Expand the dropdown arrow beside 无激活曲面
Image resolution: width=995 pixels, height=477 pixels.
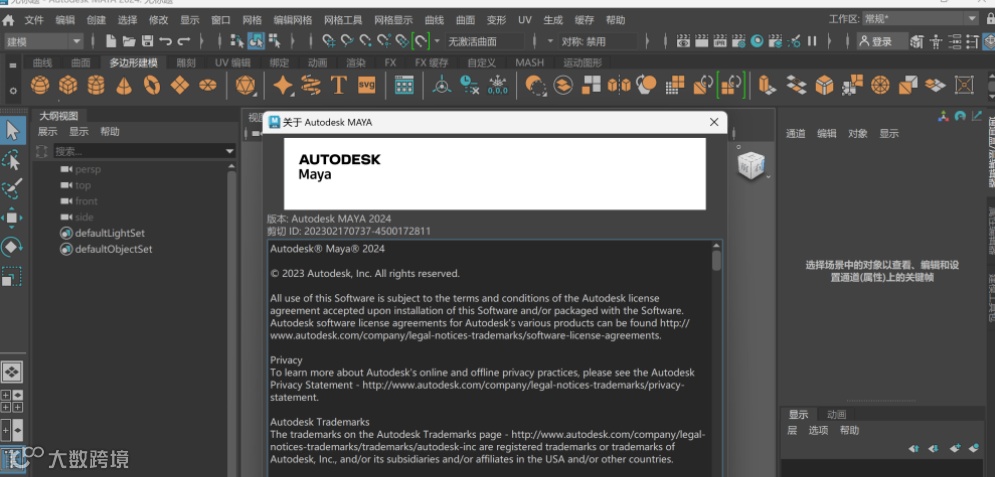pyautogui.click(x=437, y=41)
